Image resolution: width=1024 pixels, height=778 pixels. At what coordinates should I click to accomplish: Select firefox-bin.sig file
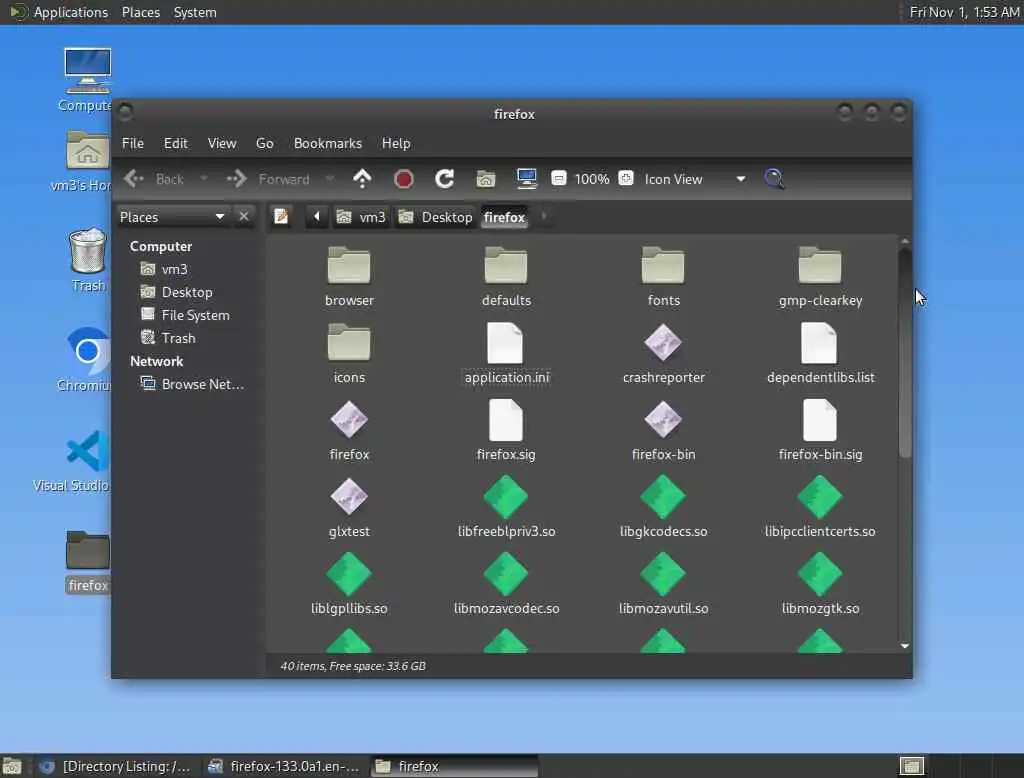(x=820, y=430)
